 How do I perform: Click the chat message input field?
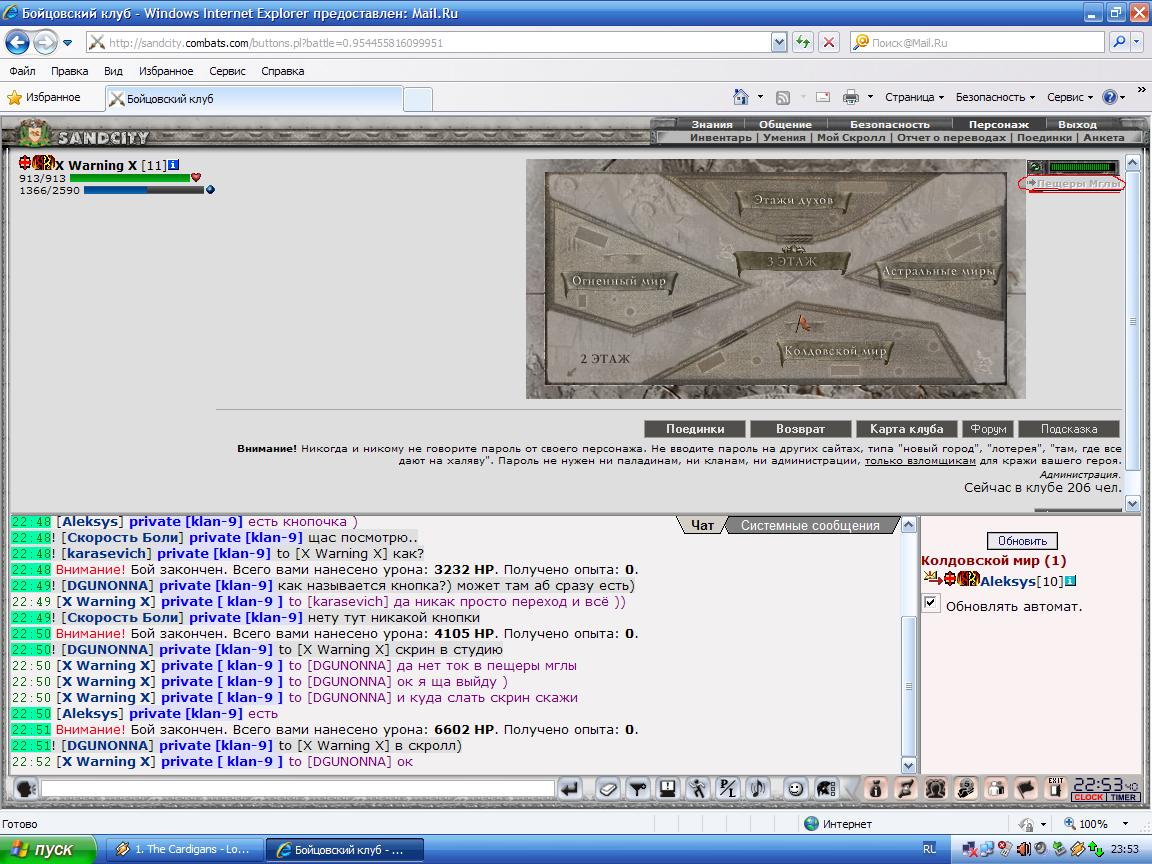(298, 789)
